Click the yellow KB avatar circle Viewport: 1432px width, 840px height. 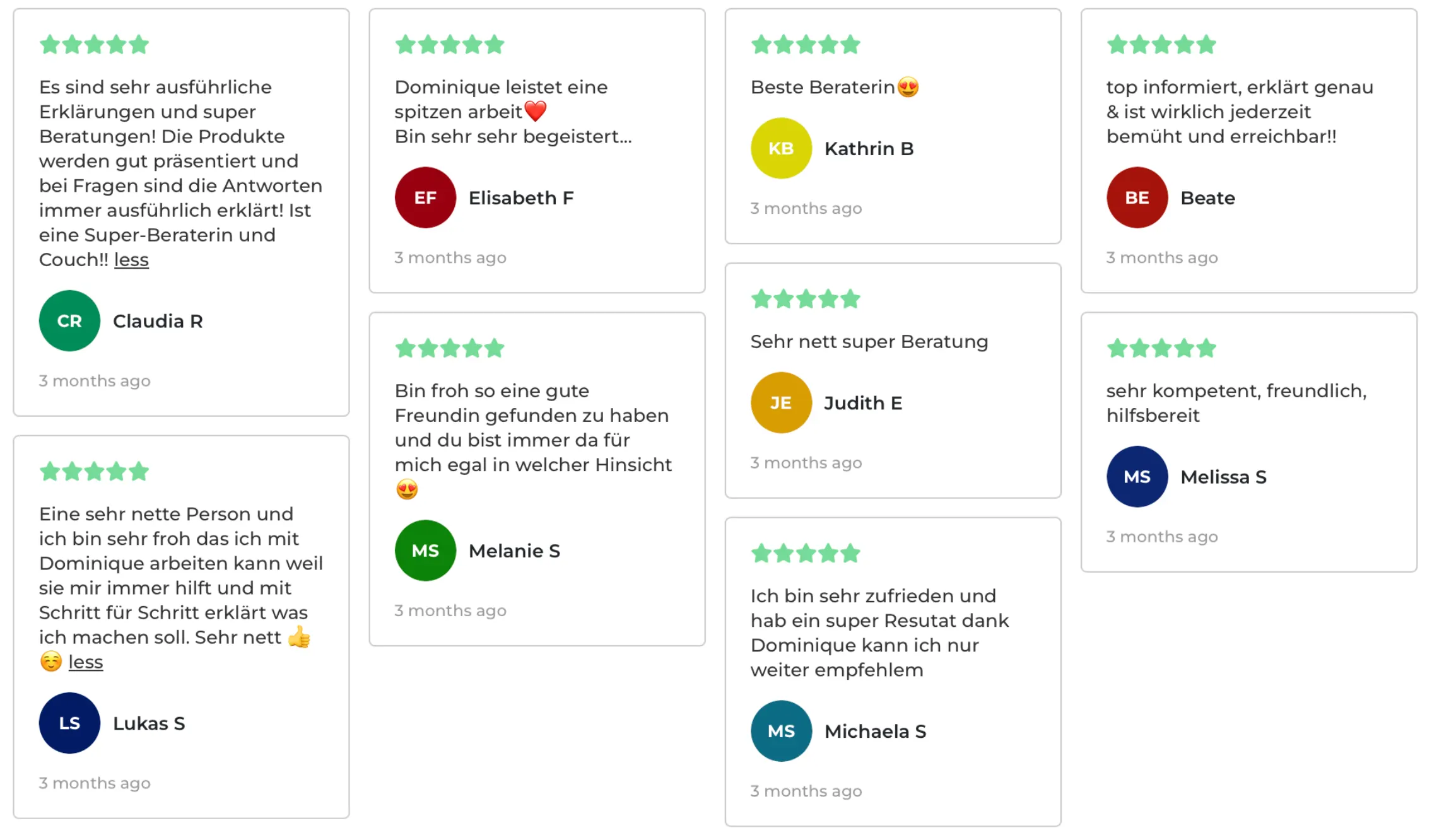click(781, 148)
